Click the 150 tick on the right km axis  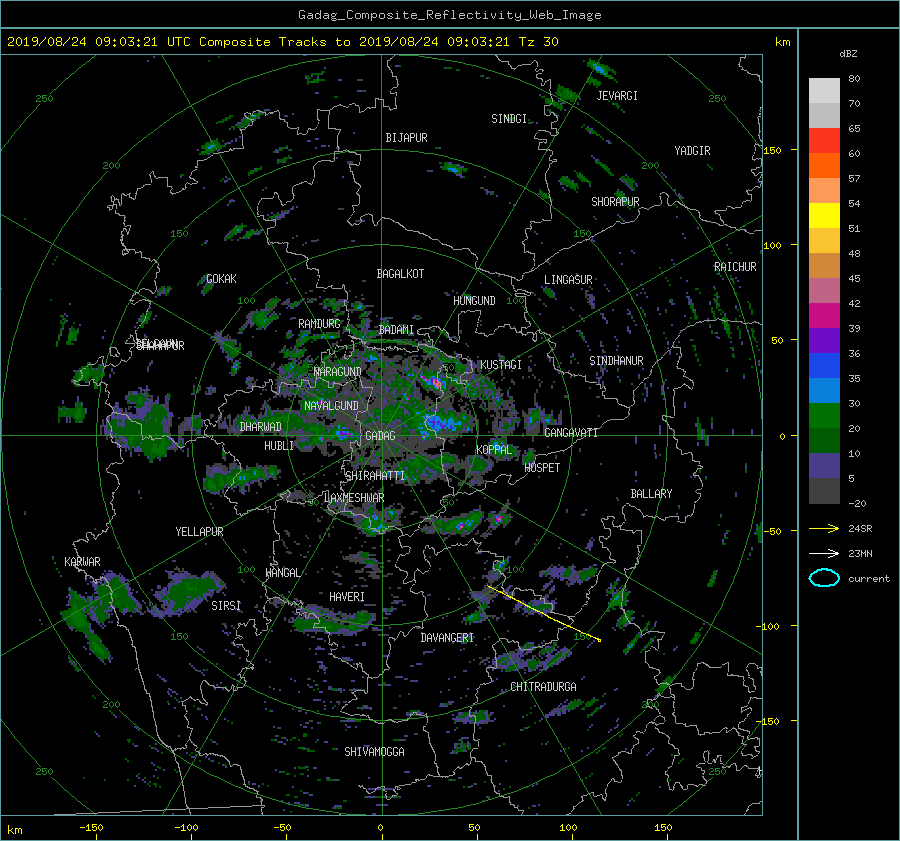coord(773,150)
